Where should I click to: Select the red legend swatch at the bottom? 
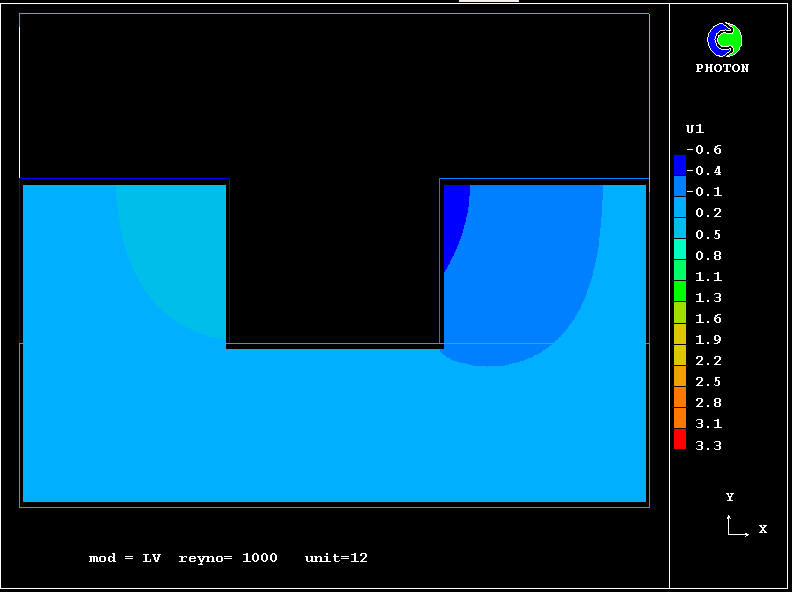click(x=680, y=439)
